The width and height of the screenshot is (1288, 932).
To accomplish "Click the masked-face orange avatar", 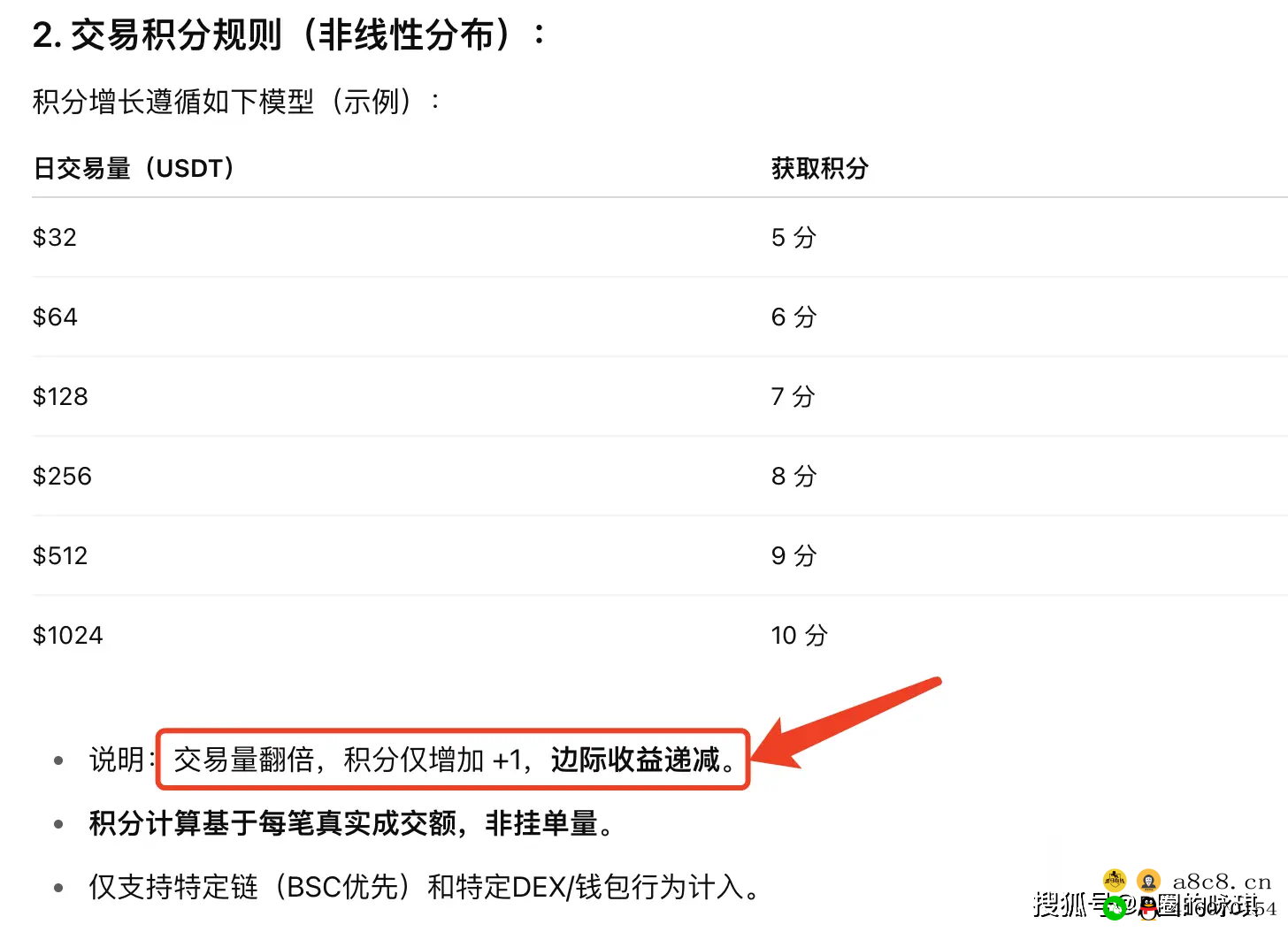I will pyautogui.click(x=1148, y=881).
